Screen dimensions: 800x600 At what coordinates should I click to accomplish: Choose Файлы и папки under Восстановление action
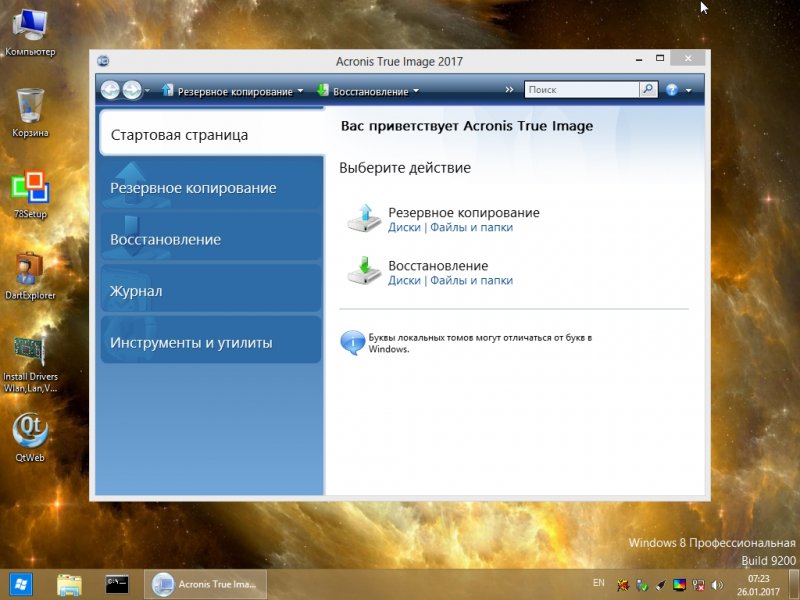pos(471,281)
